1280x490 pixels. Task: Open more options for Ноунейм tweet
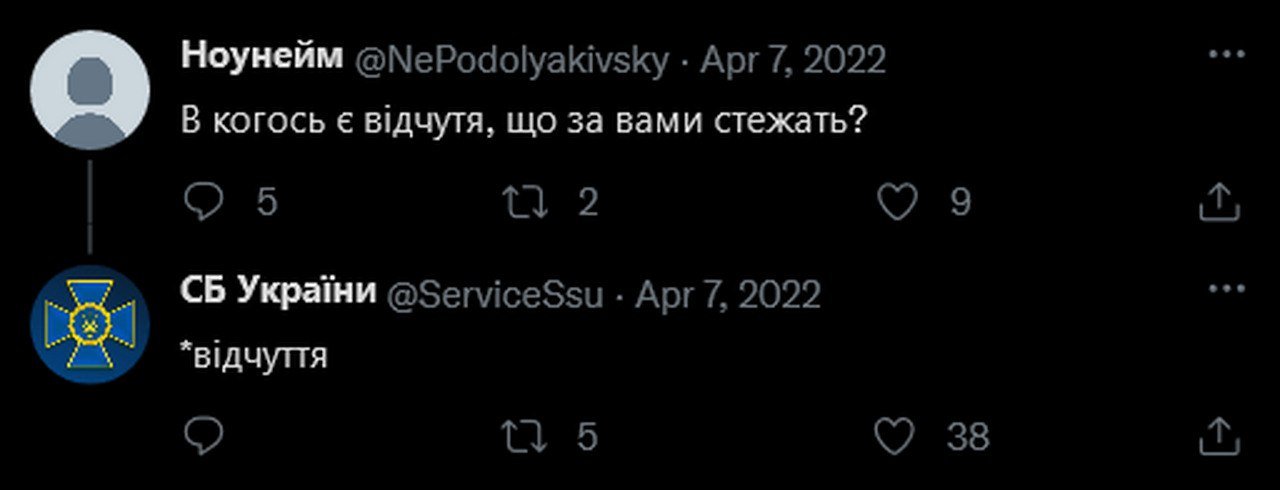tap(1226, 54)
